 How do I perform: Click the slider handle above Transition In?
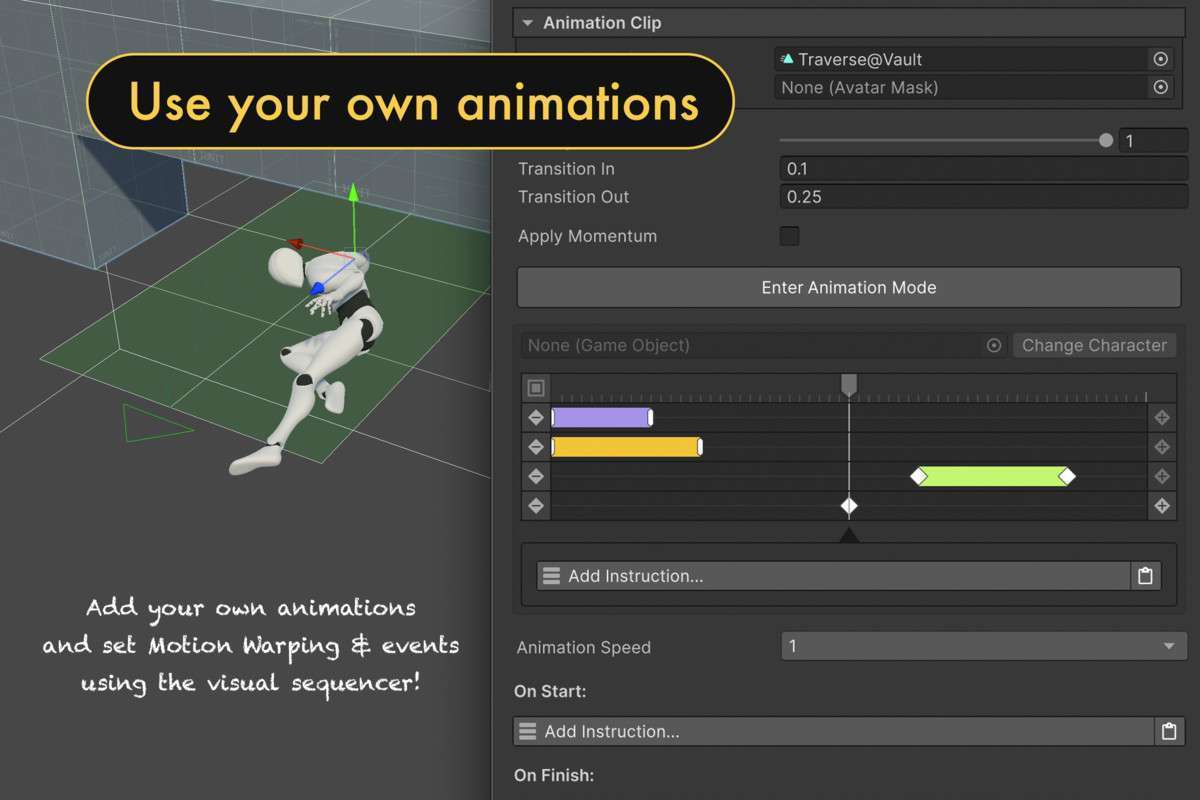1106,141
